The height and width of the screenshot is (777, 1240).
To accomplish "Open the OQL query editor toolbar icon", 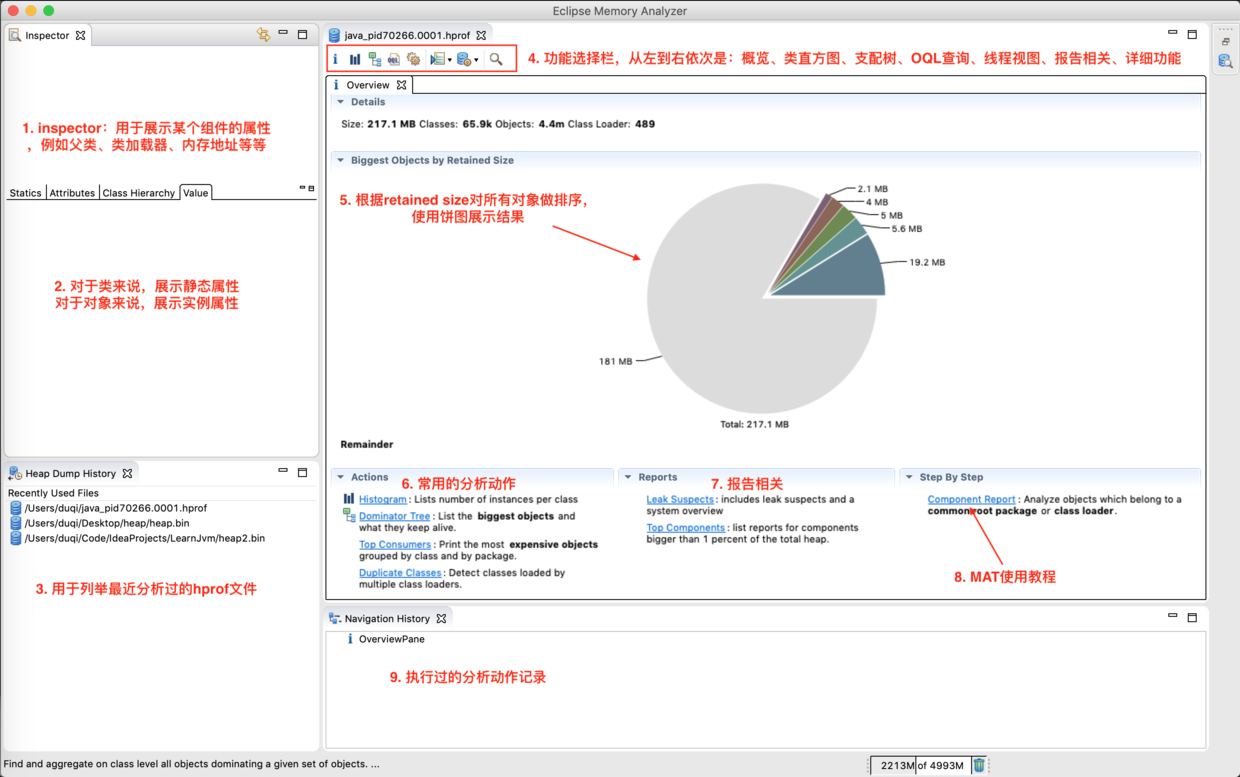I will coord(394,60).
